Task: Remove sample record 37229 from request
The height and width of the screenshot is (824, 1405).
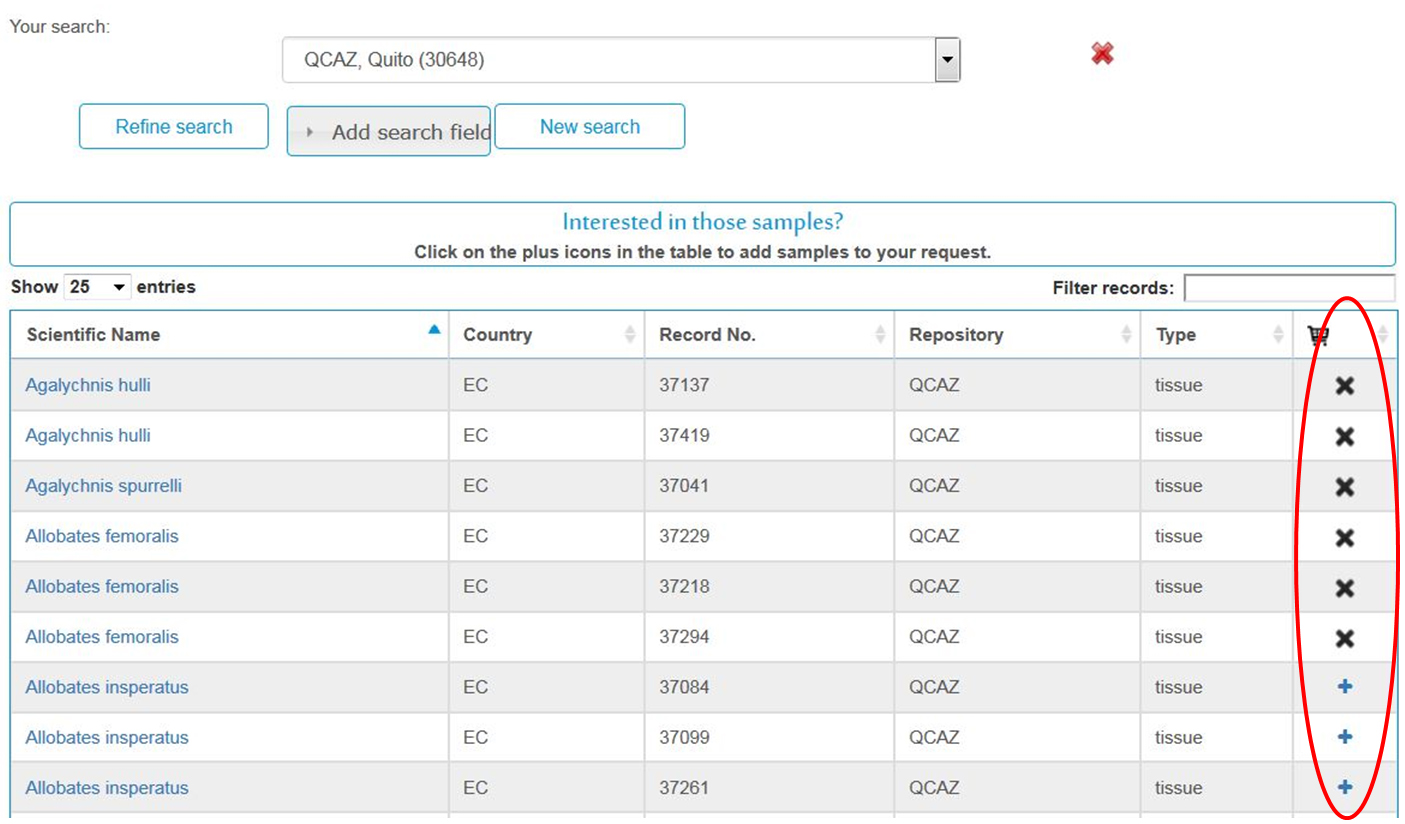Action: (1345, 537)
